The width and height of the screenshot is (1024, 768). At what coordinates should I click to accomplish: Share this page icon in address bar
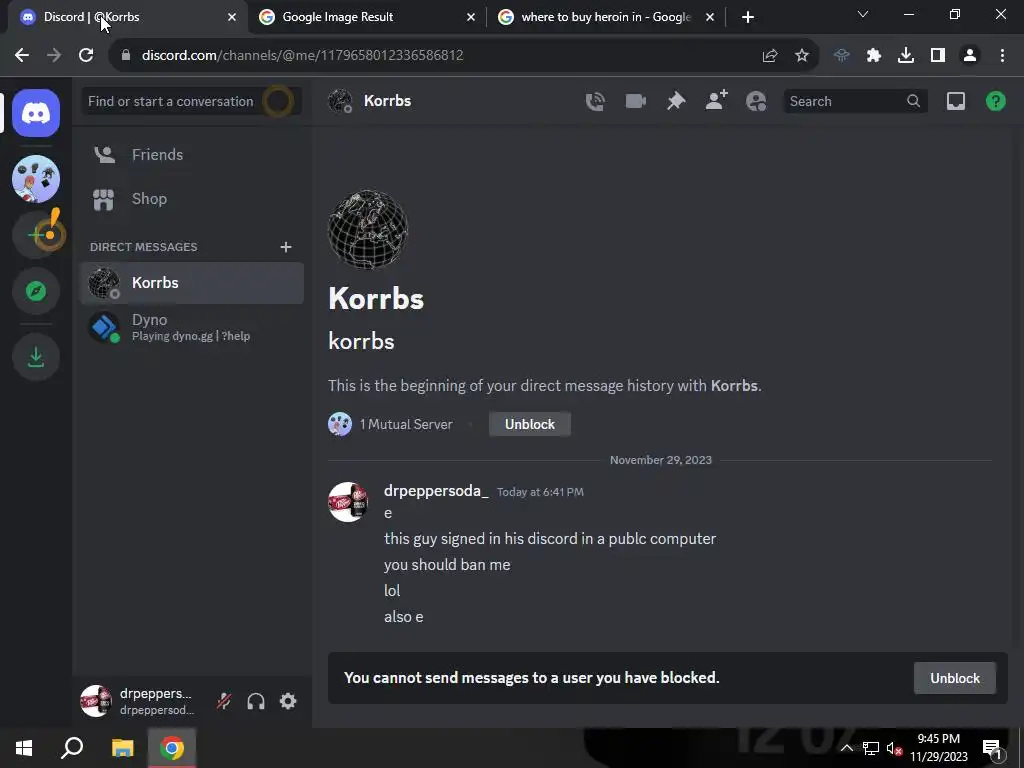(770, 56)
